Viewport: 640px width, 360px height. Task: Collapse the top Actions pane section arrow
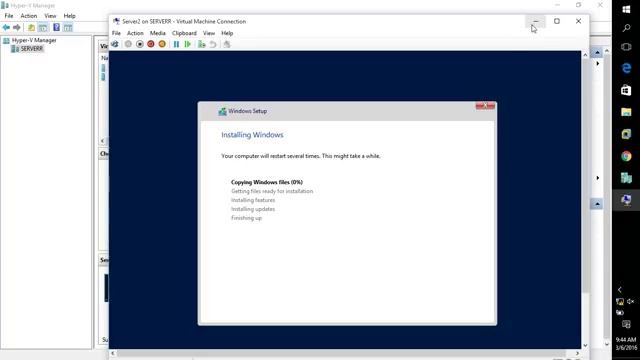point(597,53)
